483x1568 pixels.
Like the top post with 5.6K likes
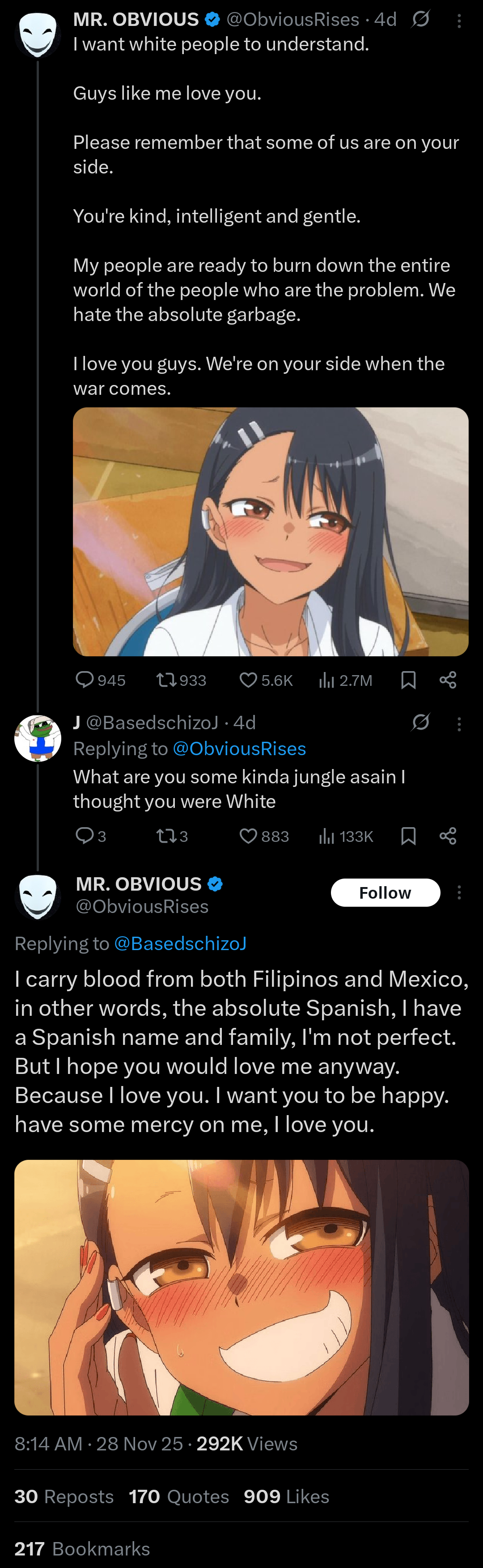click(x=248, y=679)
